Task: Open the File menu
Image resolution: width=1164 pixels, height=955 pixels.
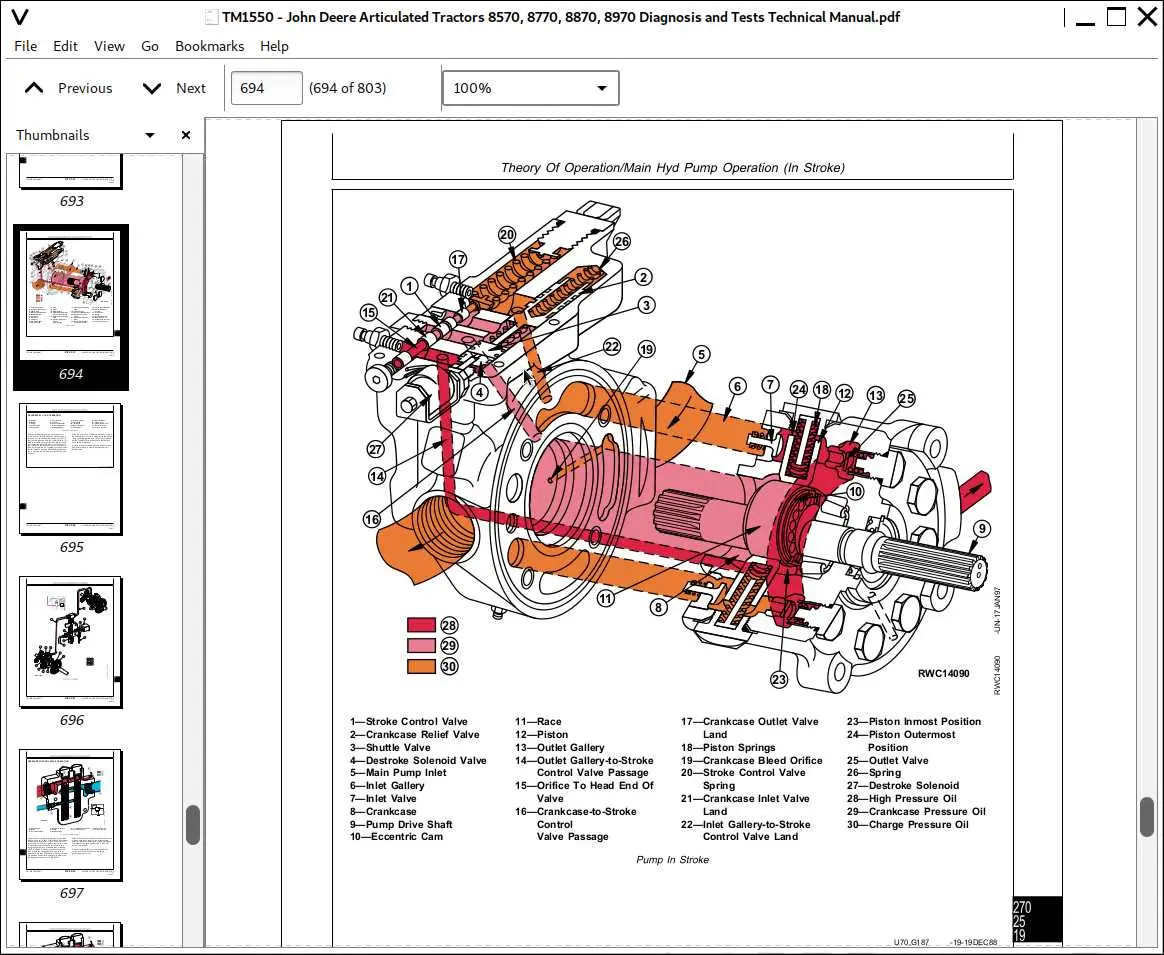Action: (25, 46)
